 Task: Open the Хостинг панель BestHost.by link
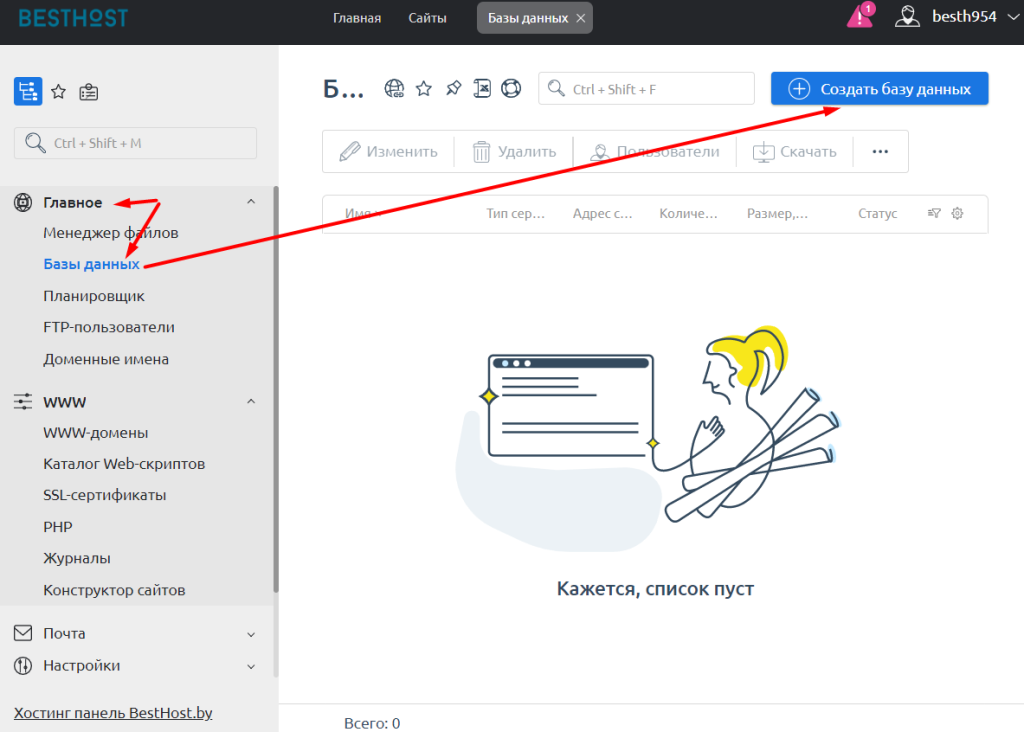pos(113,713)
